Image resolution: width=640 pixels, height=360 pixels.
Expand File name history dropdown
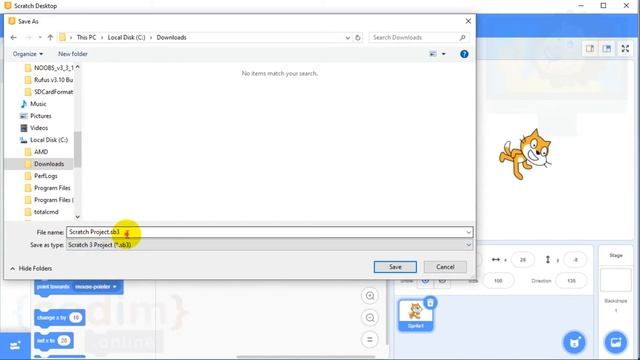point(469,232)
